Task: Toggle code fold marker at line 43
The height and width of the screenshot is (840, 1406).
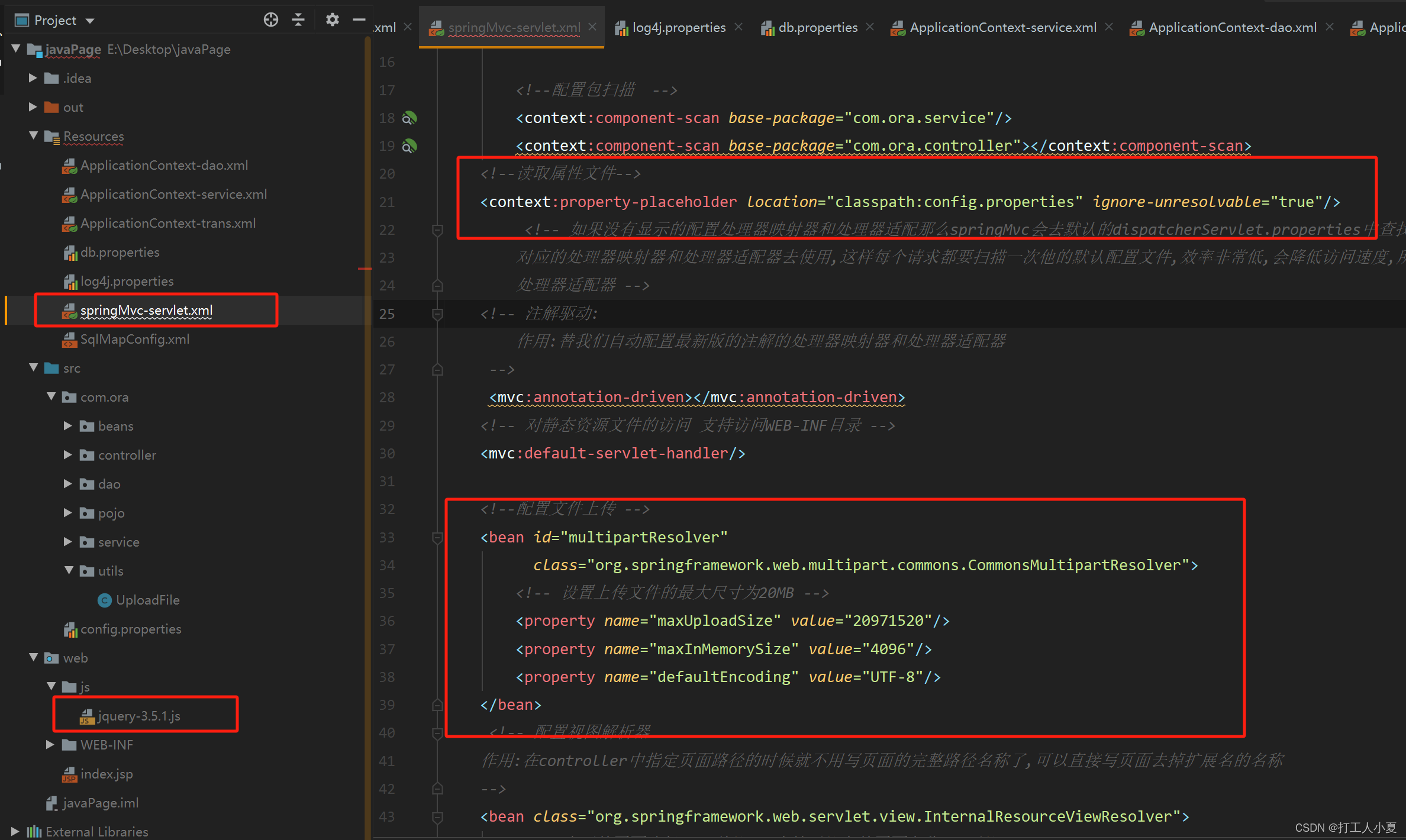Action: coord(437,817)
